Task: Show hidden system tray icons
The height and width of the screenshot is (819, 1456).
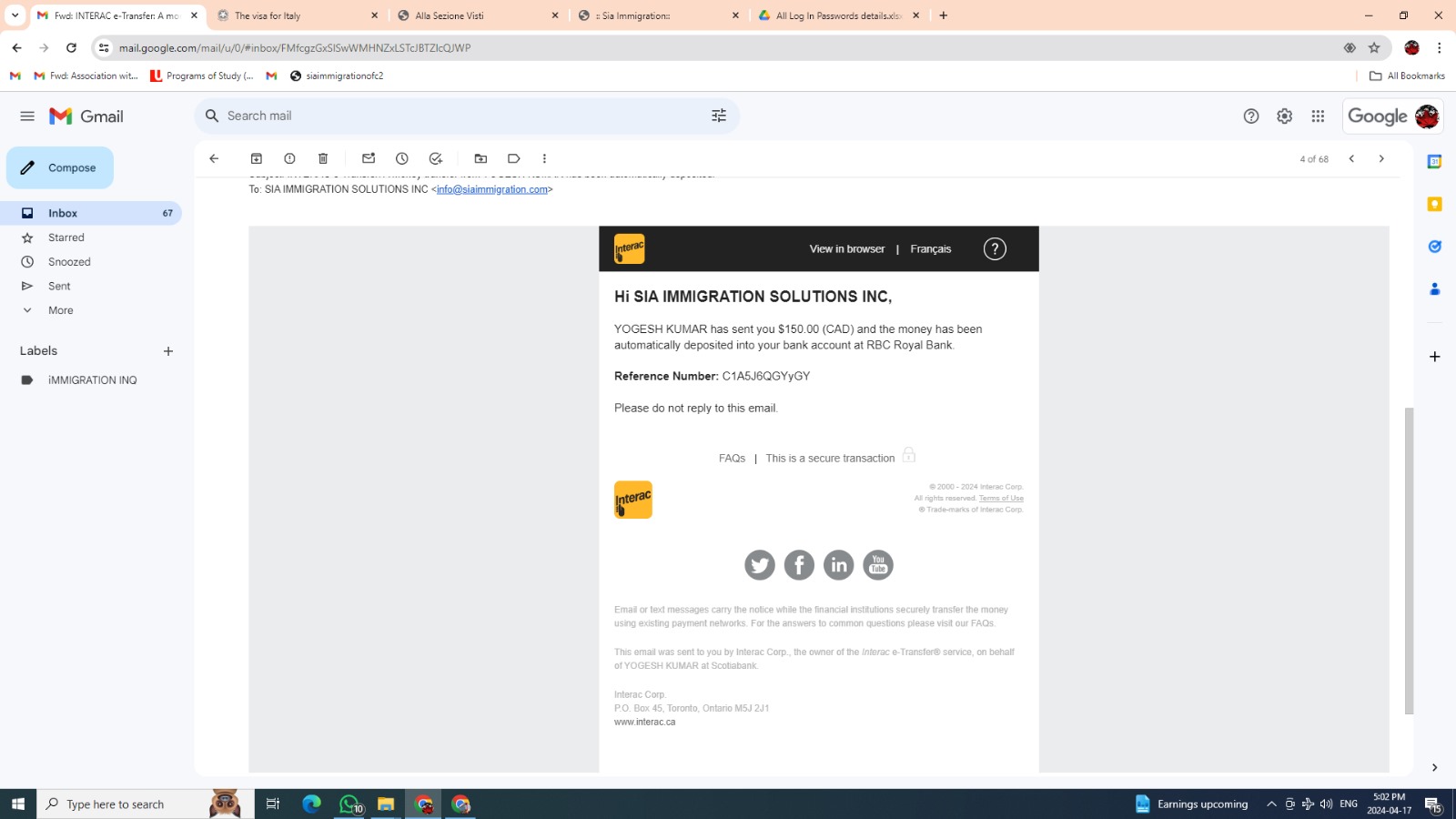Action: 1271,804
